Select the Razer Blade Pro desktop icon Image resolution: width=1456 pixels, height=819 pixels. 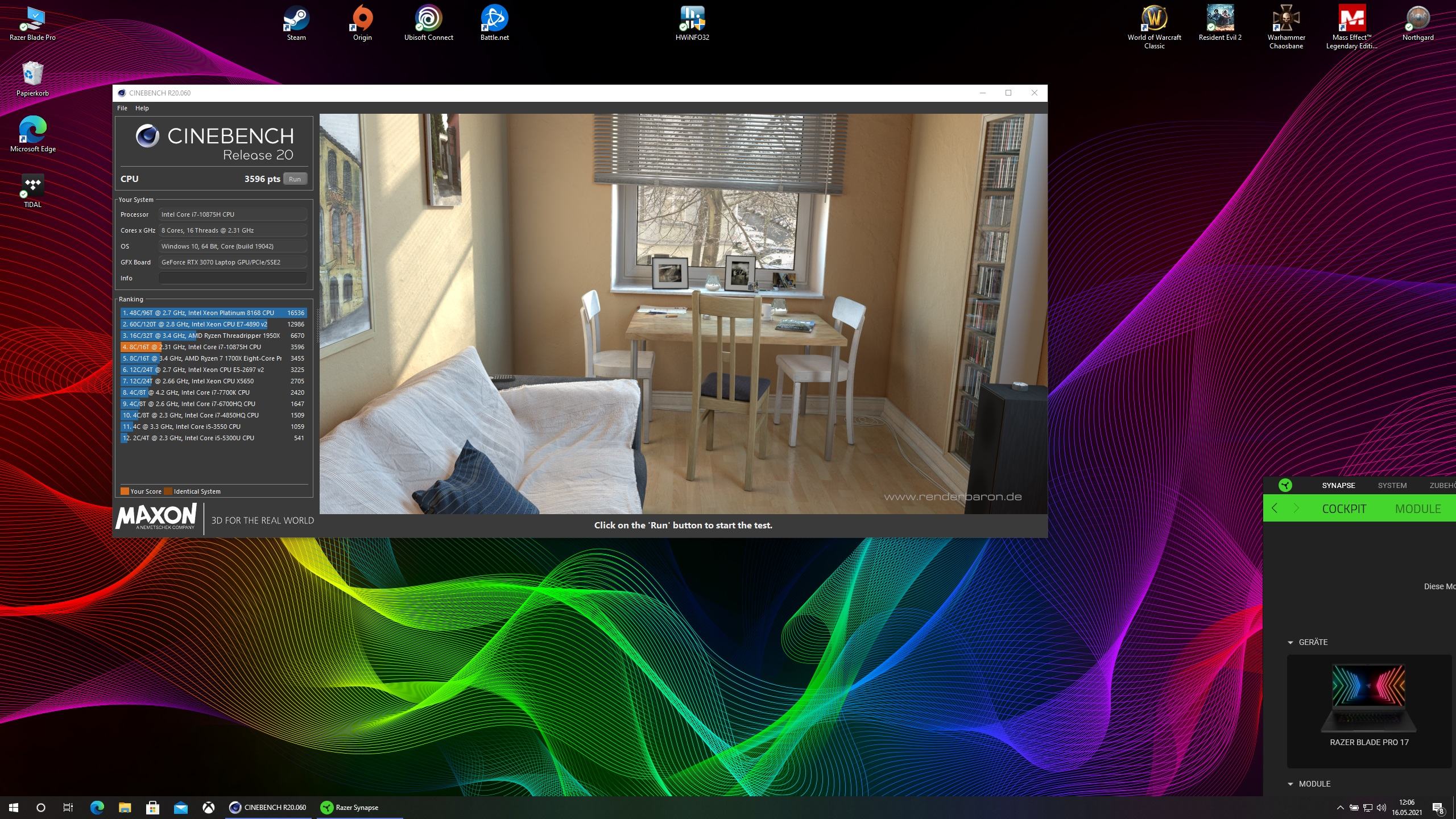click(x=32, y=24)
